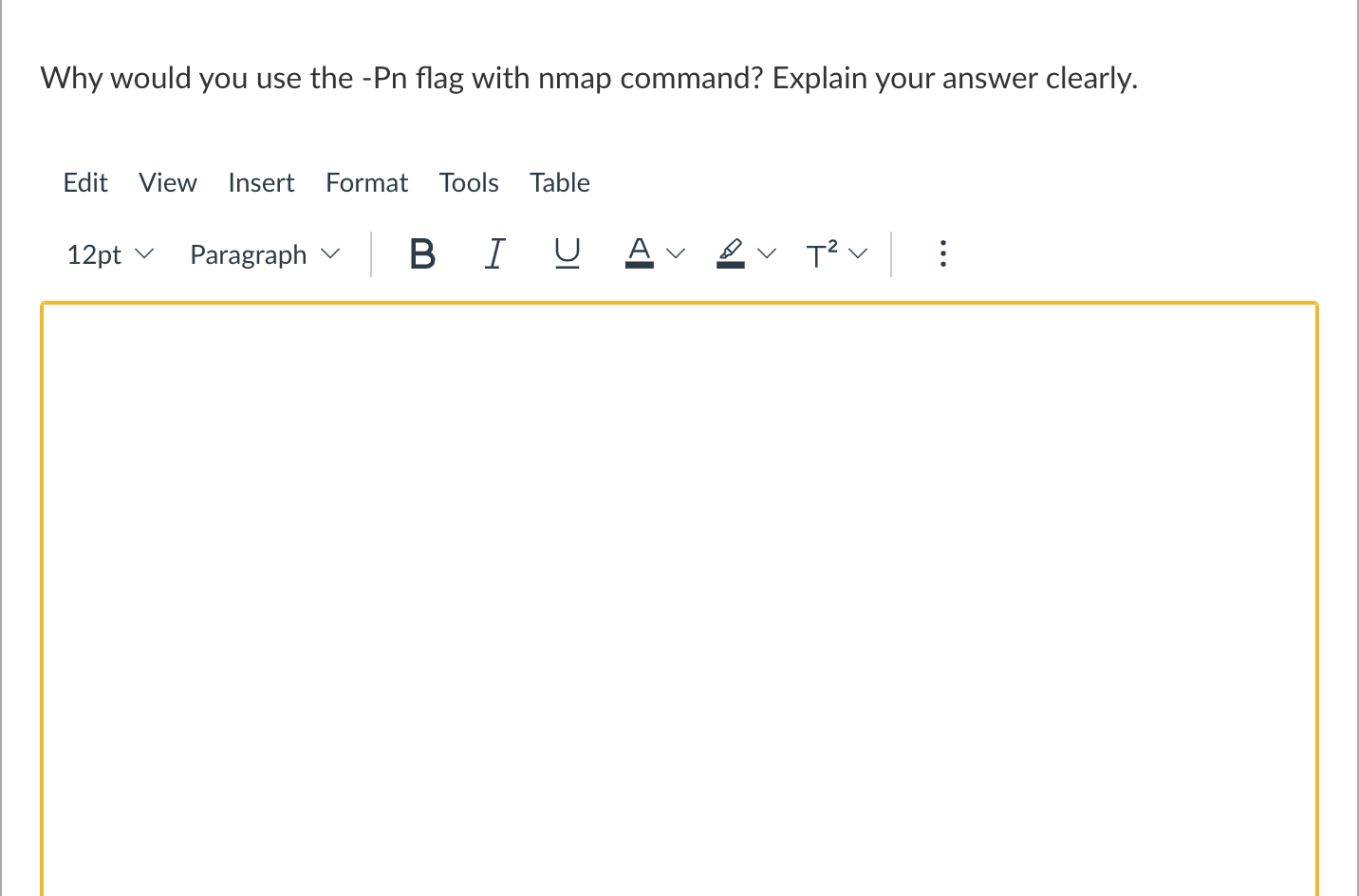Expand the superscript options chevron
This screenshot has height=896, width=1359.
(x=857, y=253)
